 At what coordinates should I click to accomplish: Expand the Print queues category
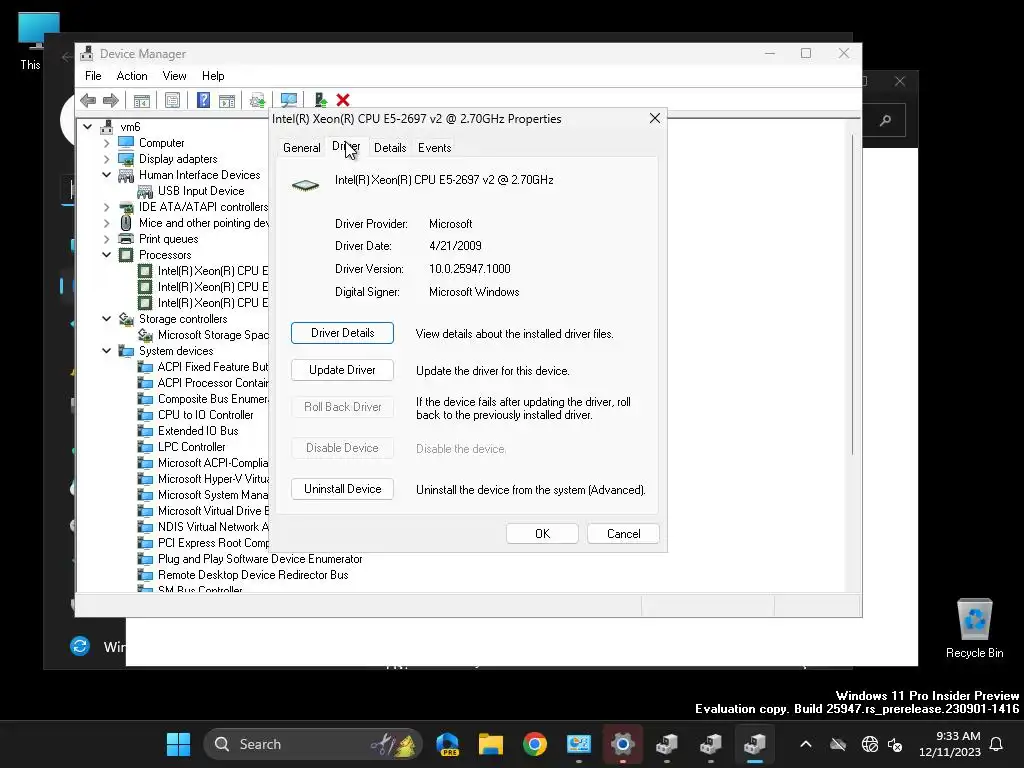coord(106,239)
